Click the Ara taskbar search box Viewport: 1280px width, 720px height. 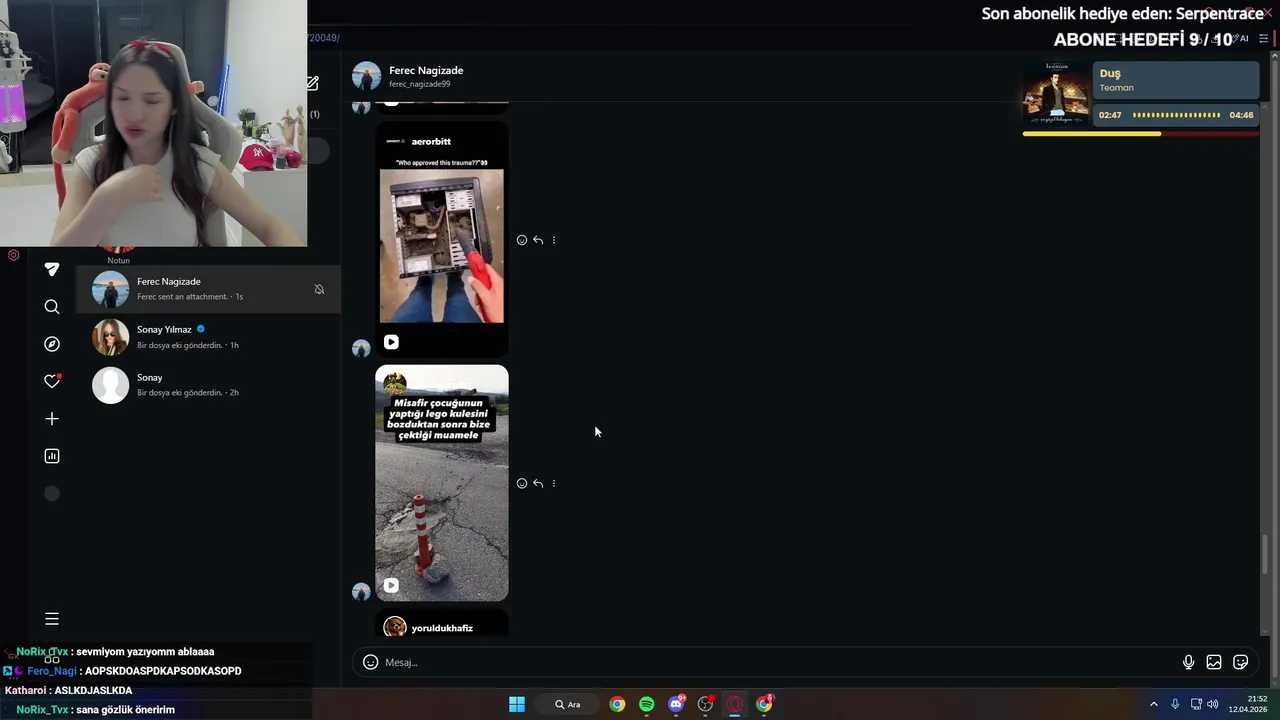click(x=568, y=704)
